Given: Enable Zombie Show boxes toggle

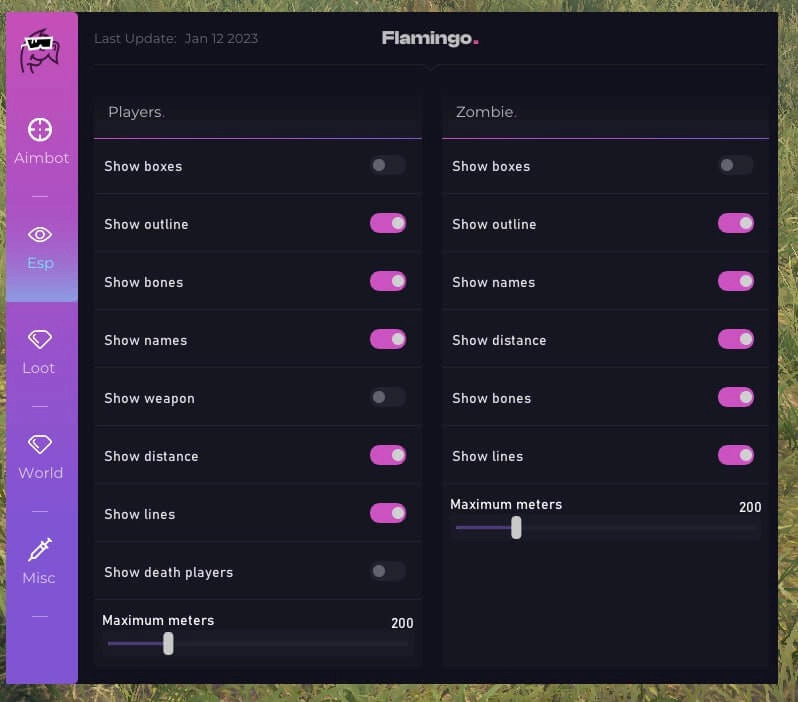Looking at the screenshot, I should [x=736, y=165].
